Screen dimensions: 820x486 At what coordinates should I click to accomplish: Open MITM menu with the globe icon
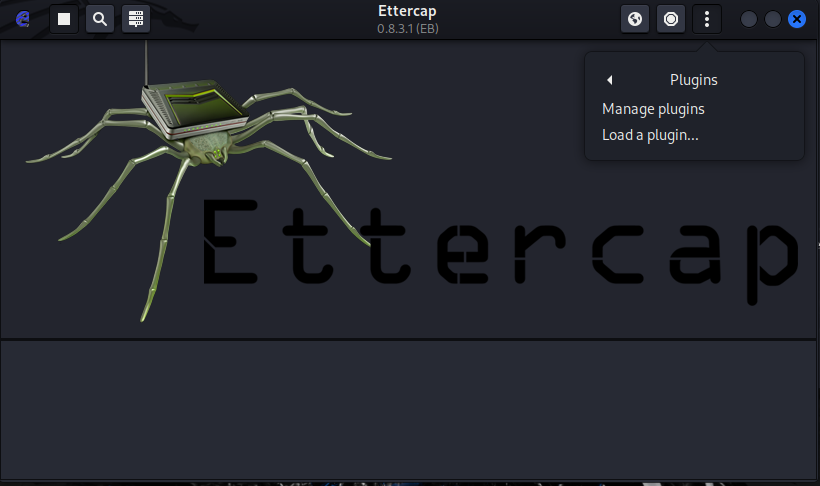coord(635,19)
